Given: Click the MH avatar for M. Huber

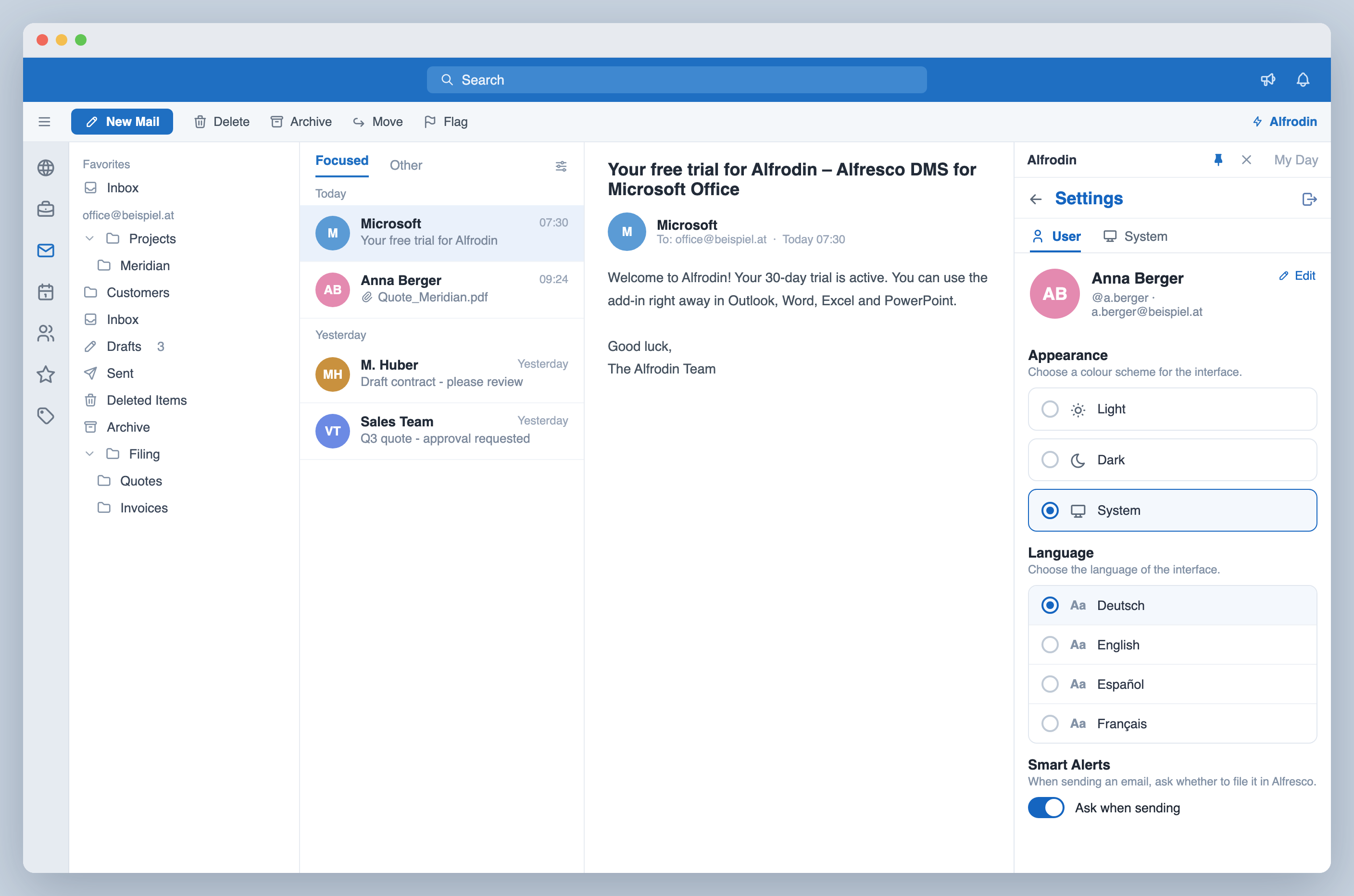Looking at the screenshot, I should [333, 374].
